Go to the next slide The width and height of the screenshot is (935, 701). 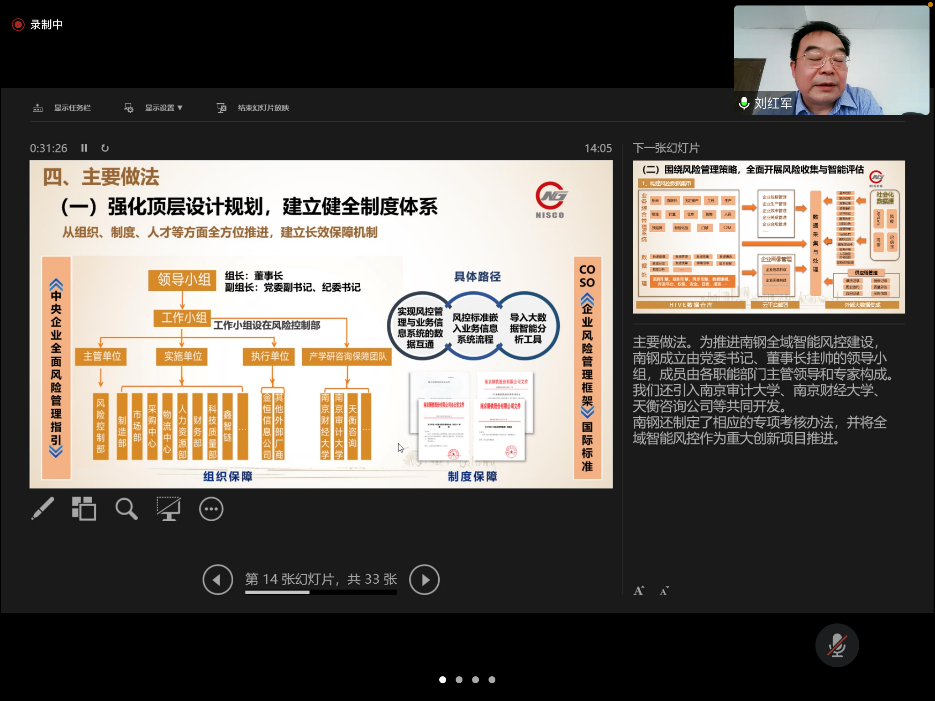point(424,579)
